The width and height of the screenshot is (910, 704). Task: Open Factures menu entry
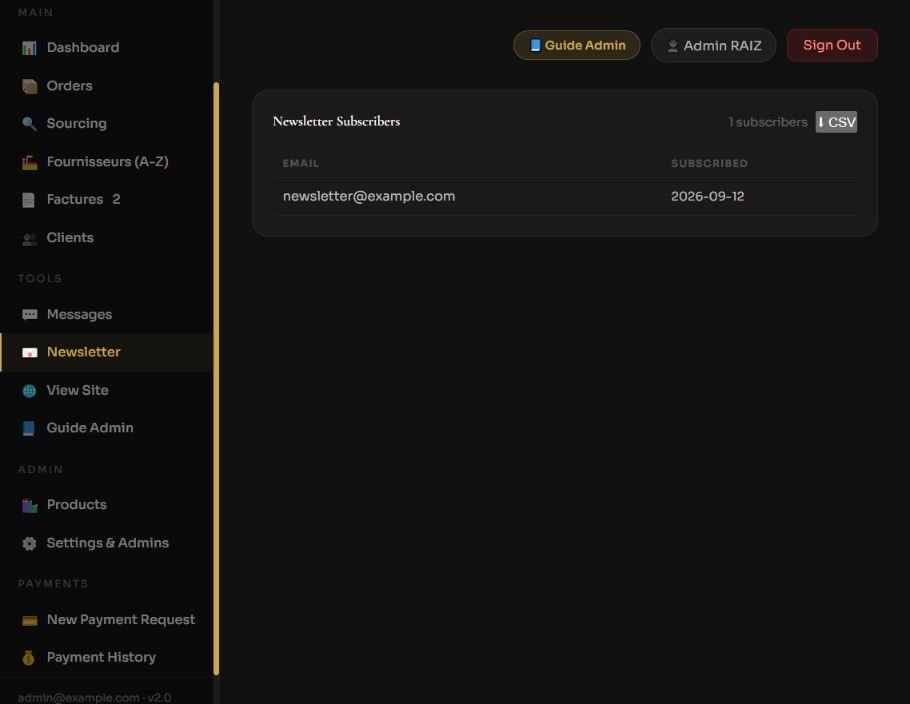(107, 200)
